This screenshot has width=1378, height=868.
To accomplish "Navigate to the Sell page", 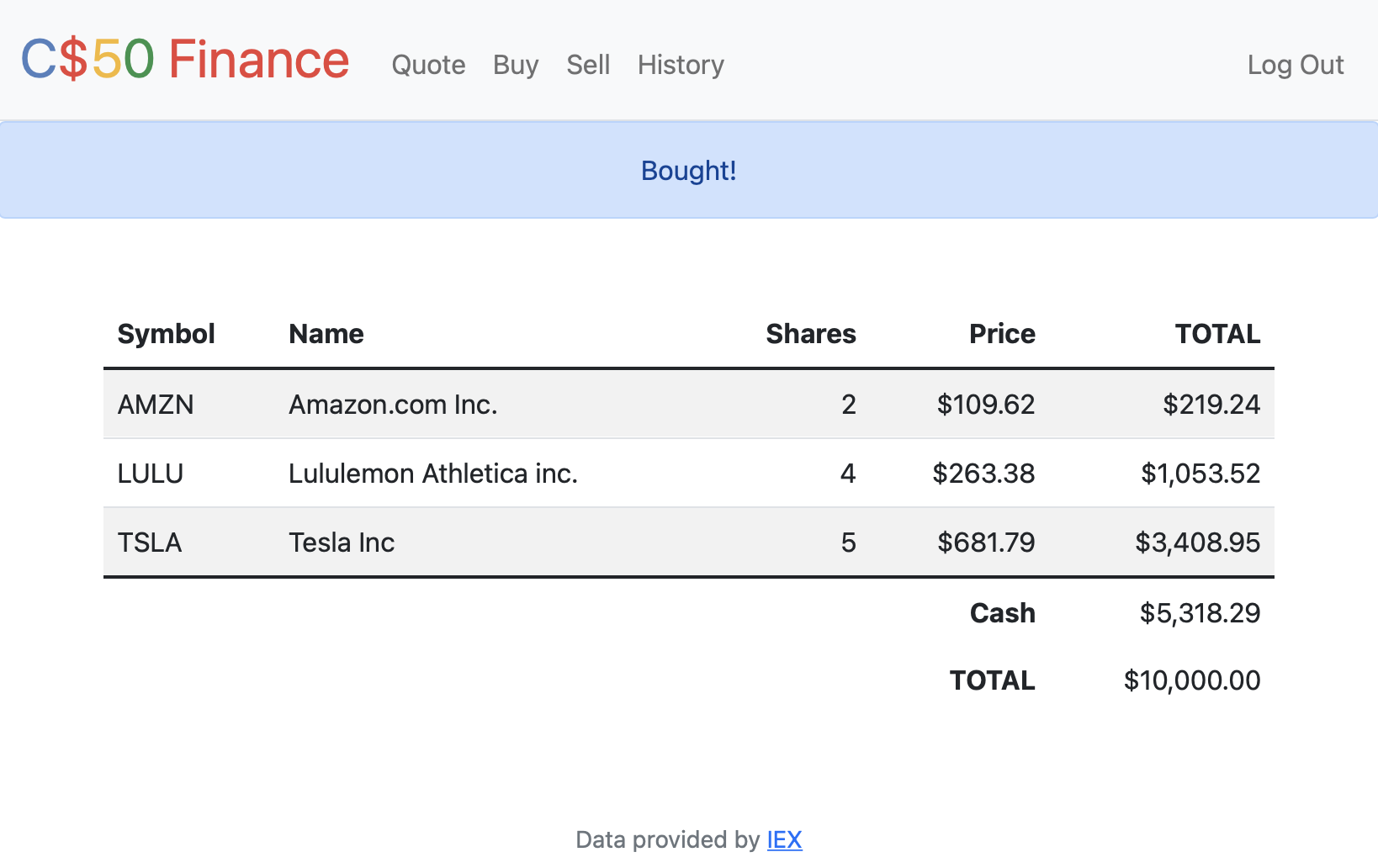I will (x=588, y=65).
